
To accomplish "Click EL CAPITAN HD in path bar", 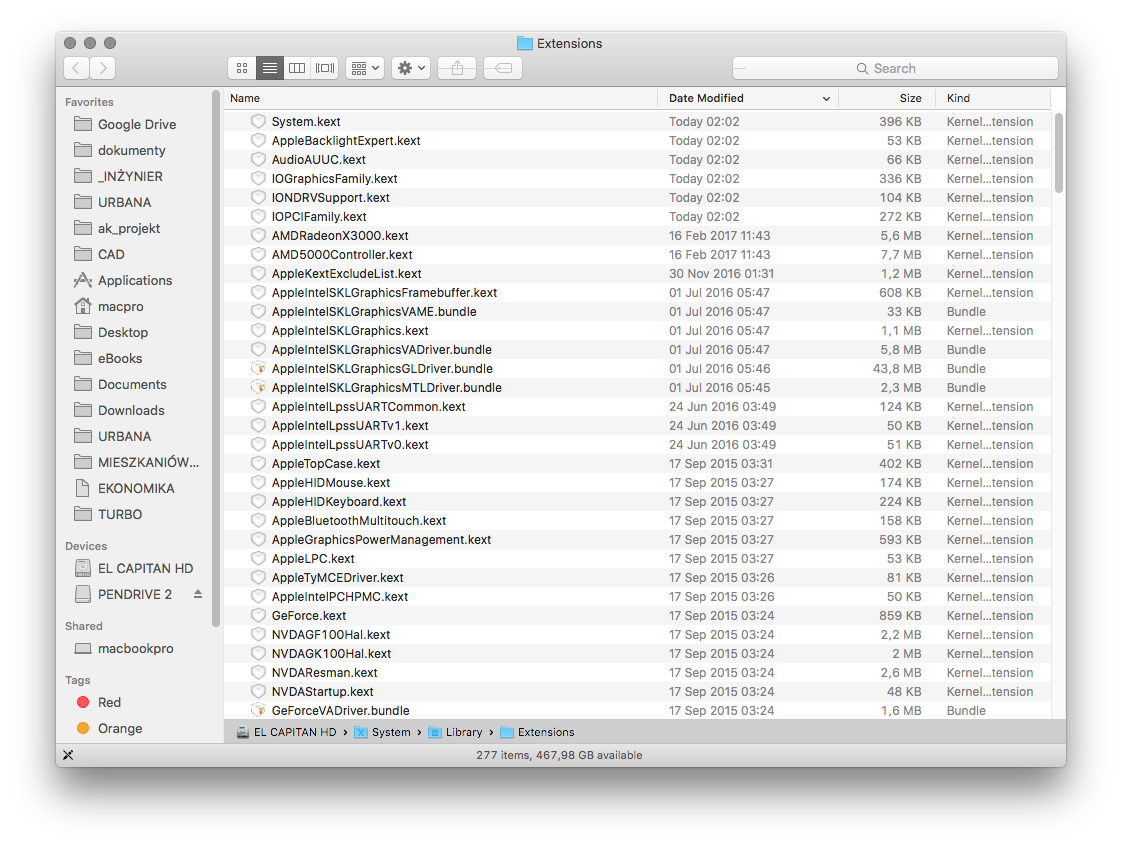I will coord(286,732).
